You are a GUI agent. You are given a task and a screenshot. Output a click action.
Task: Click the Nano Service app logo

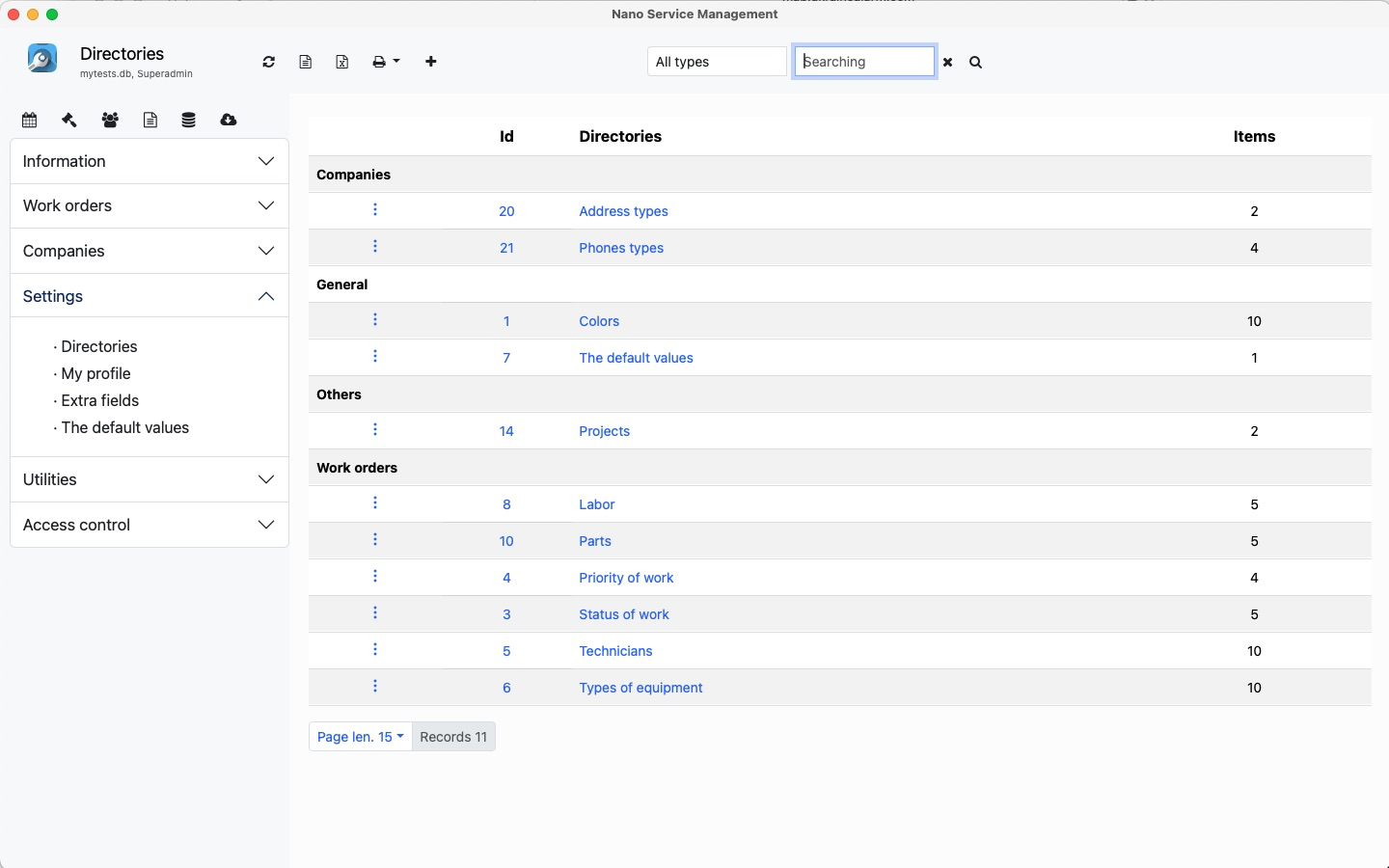pos(42,59)
